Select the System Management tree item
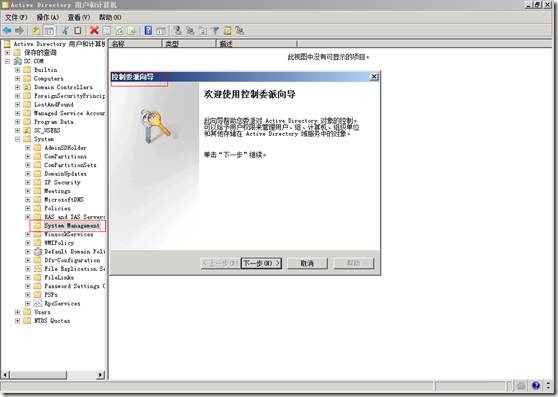This screenshot has width=558, height=397. [72, 226]
